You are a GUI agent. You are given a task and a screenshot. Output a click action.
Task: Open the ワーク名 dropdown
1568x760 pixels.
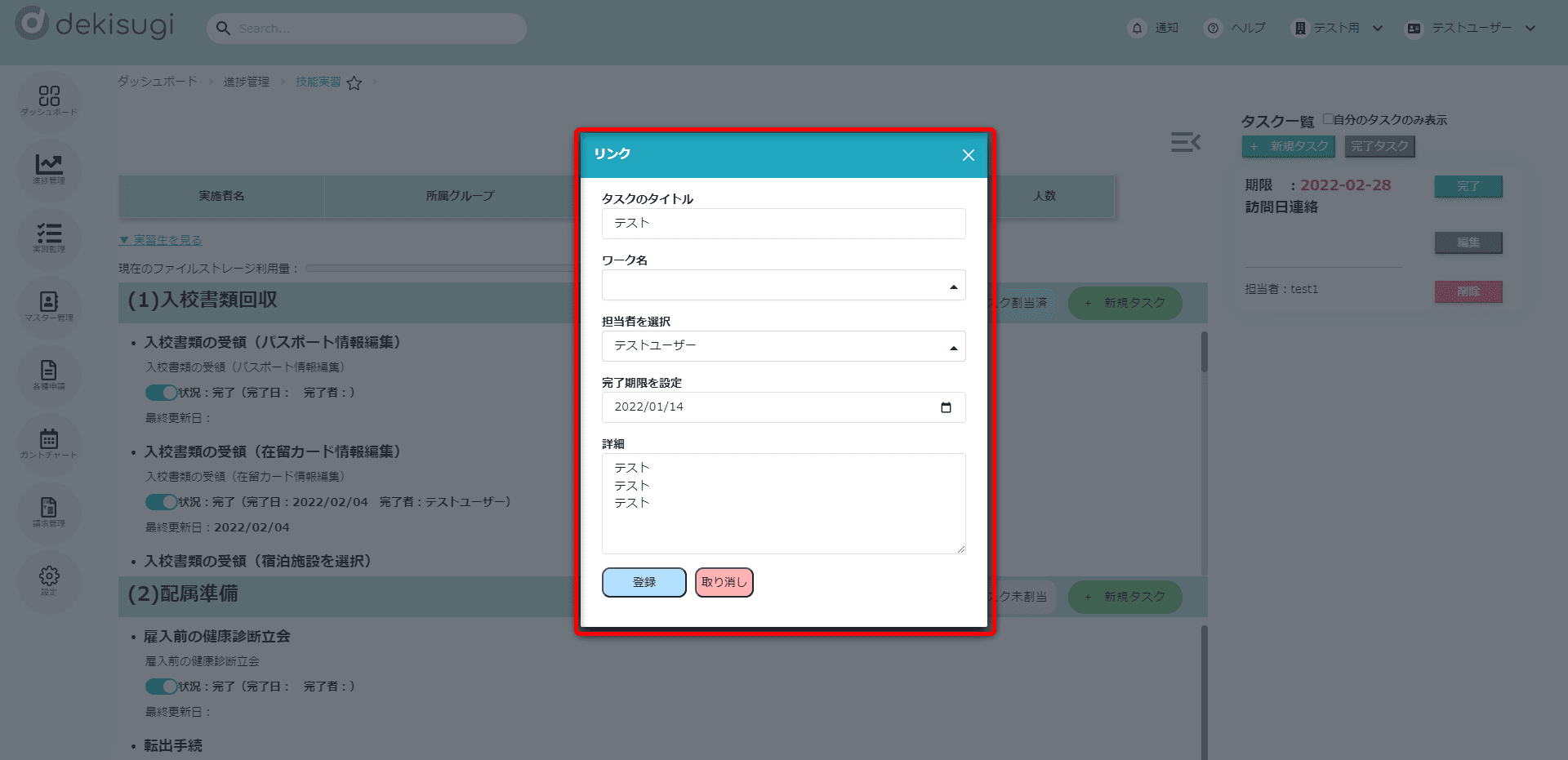[x=783, y=286]
